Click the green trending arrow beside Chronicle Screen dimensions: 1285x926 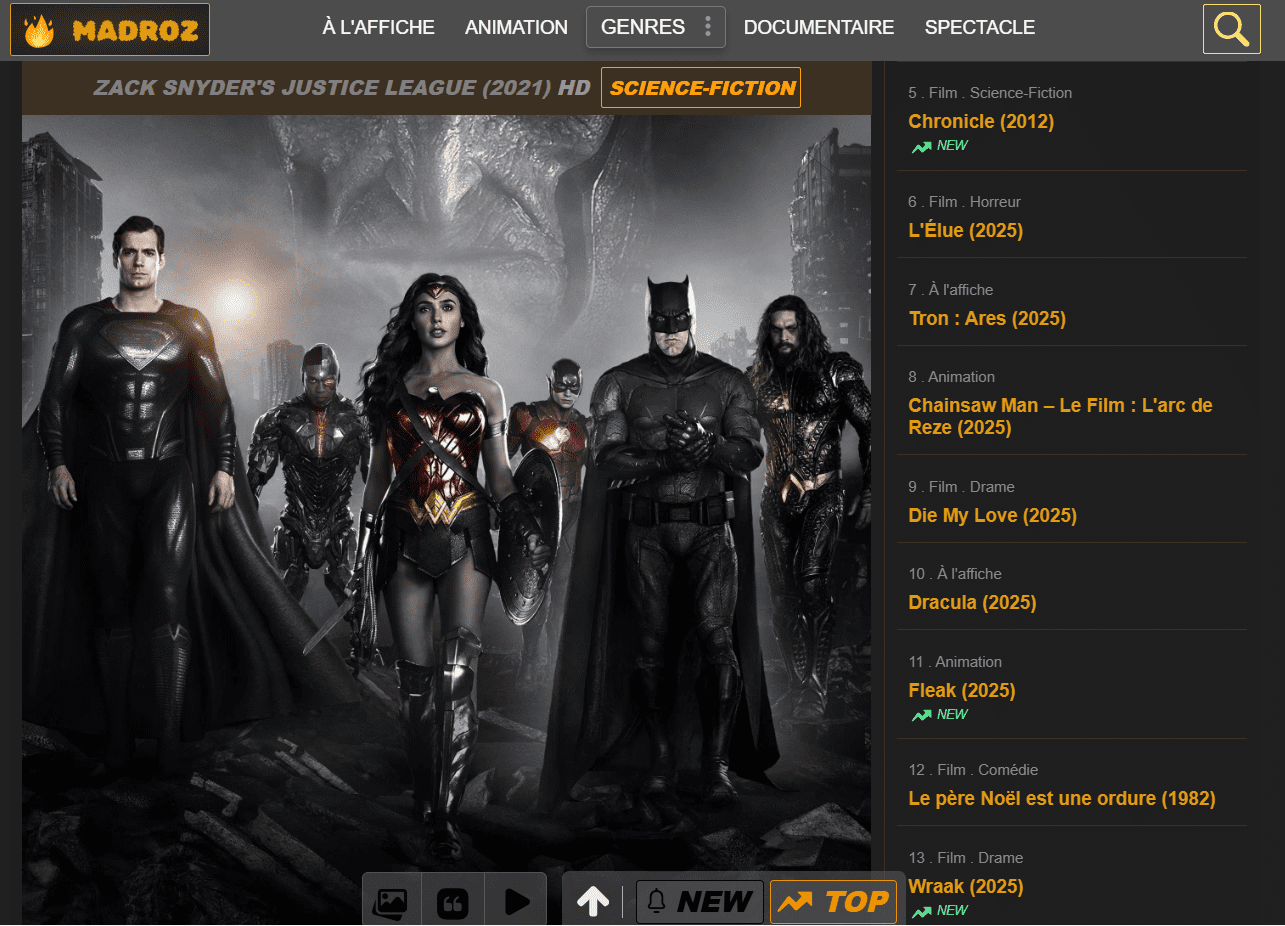pos(921,145)
